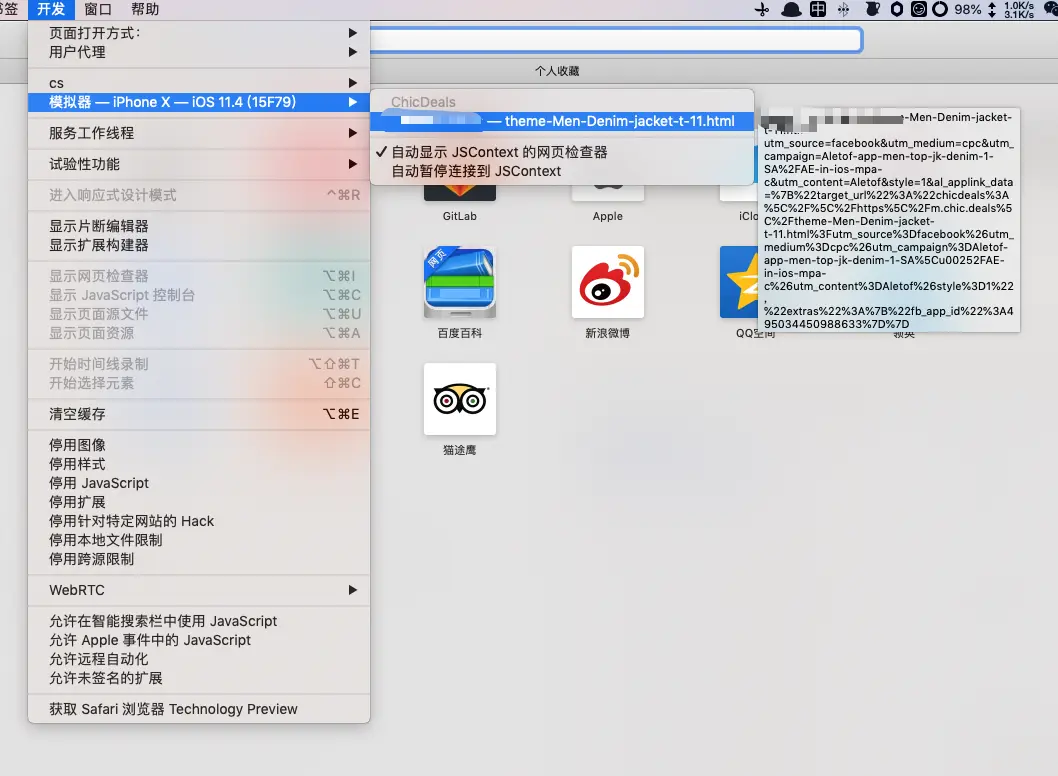Expand the cs device submenu
The height and width of the screenshot is (776, 1058).
click(199, 83)
